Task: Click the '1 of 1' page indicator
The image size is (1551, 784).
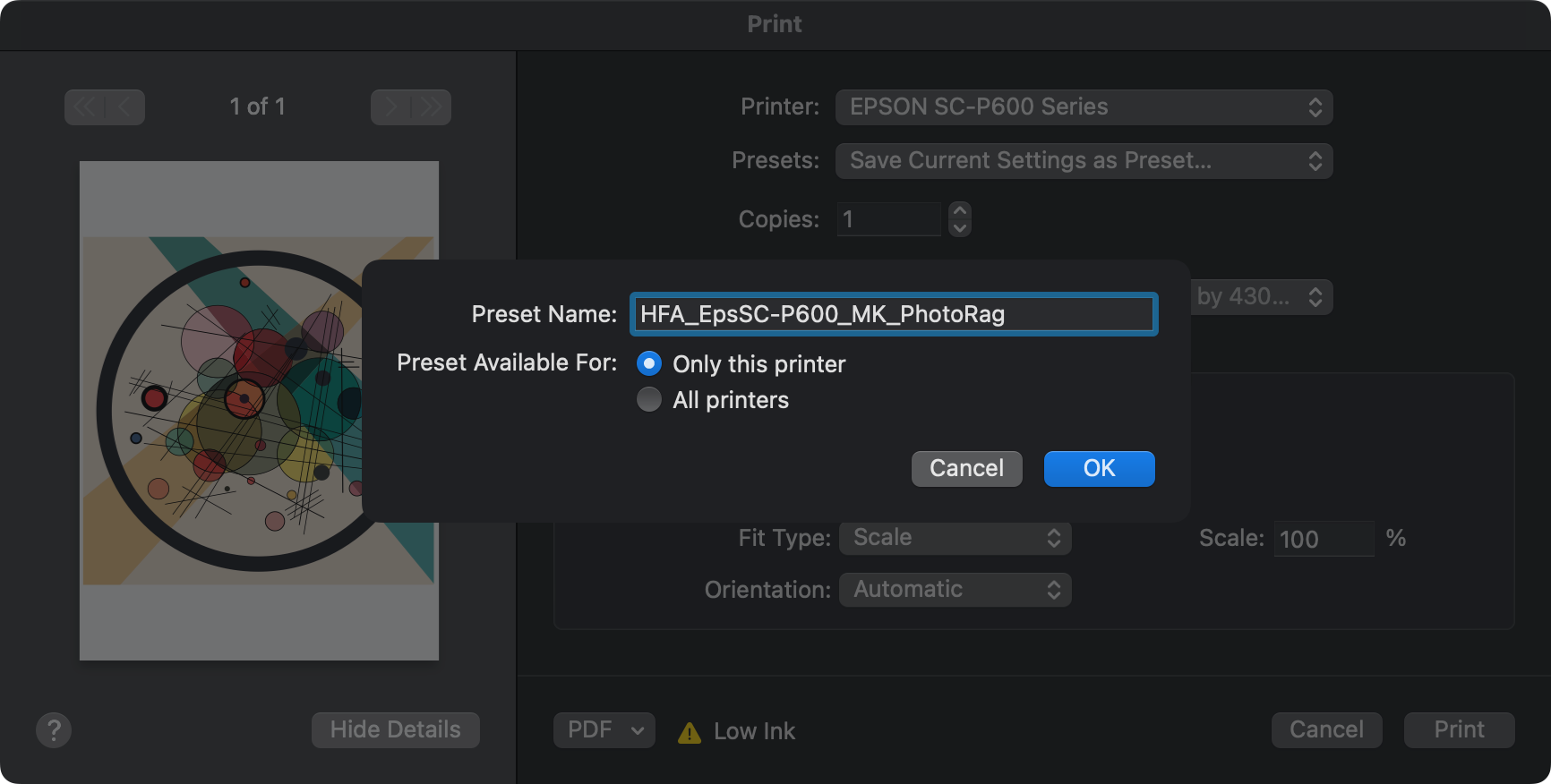Action: tap(257, 107)
